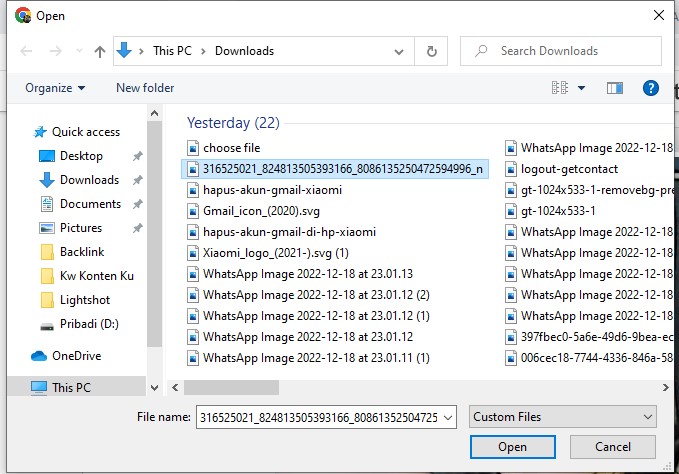The height and width of the screenshot is (474, 679).
Task: Unpin the Desktop quick access pin
Action: [x=137, y=156]
